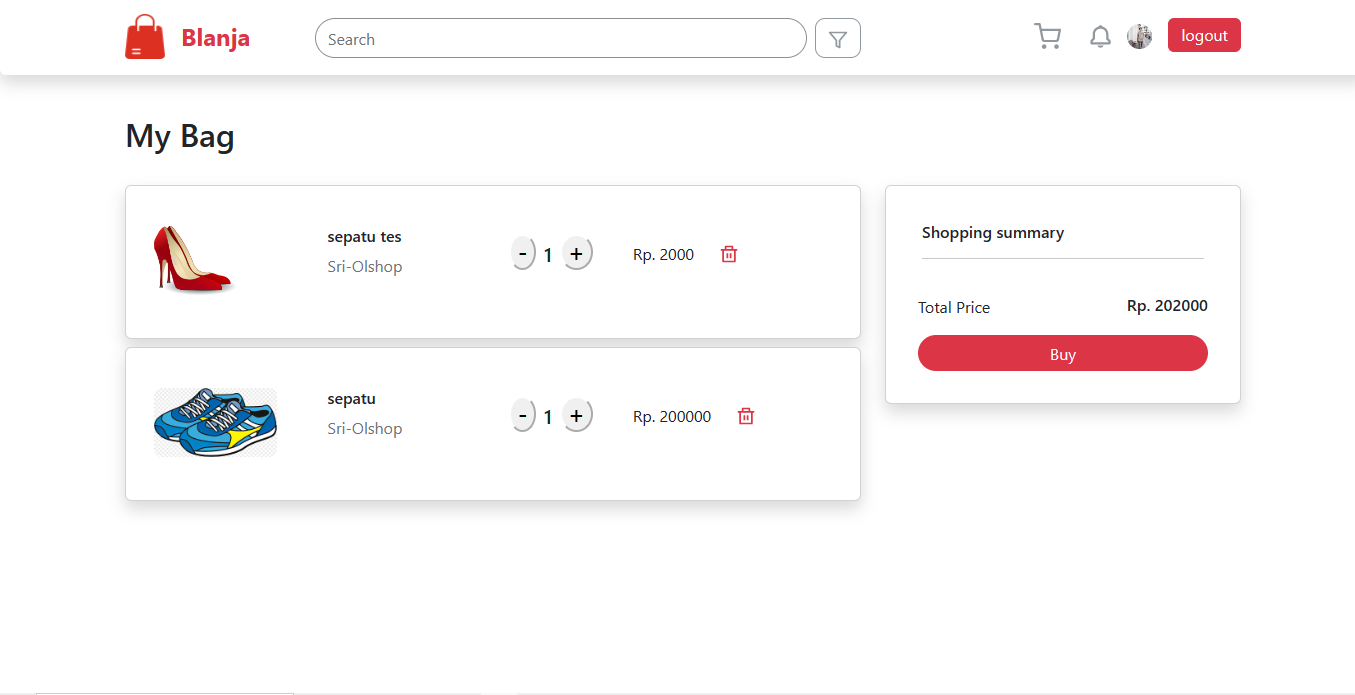
Task: Click the notification bell icon
Action: pyautogui.click(x=1100, y=36)
